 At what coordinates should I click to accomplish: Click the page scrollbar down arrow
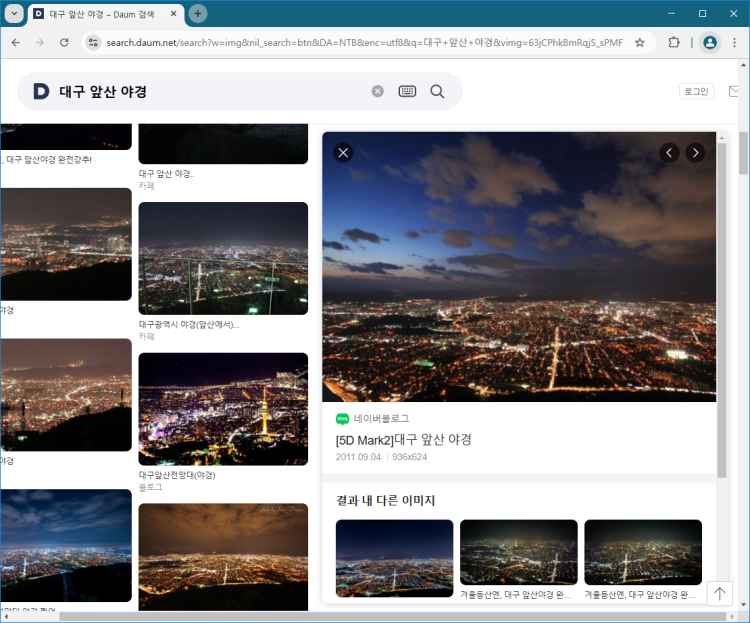[x=743, y=605]
